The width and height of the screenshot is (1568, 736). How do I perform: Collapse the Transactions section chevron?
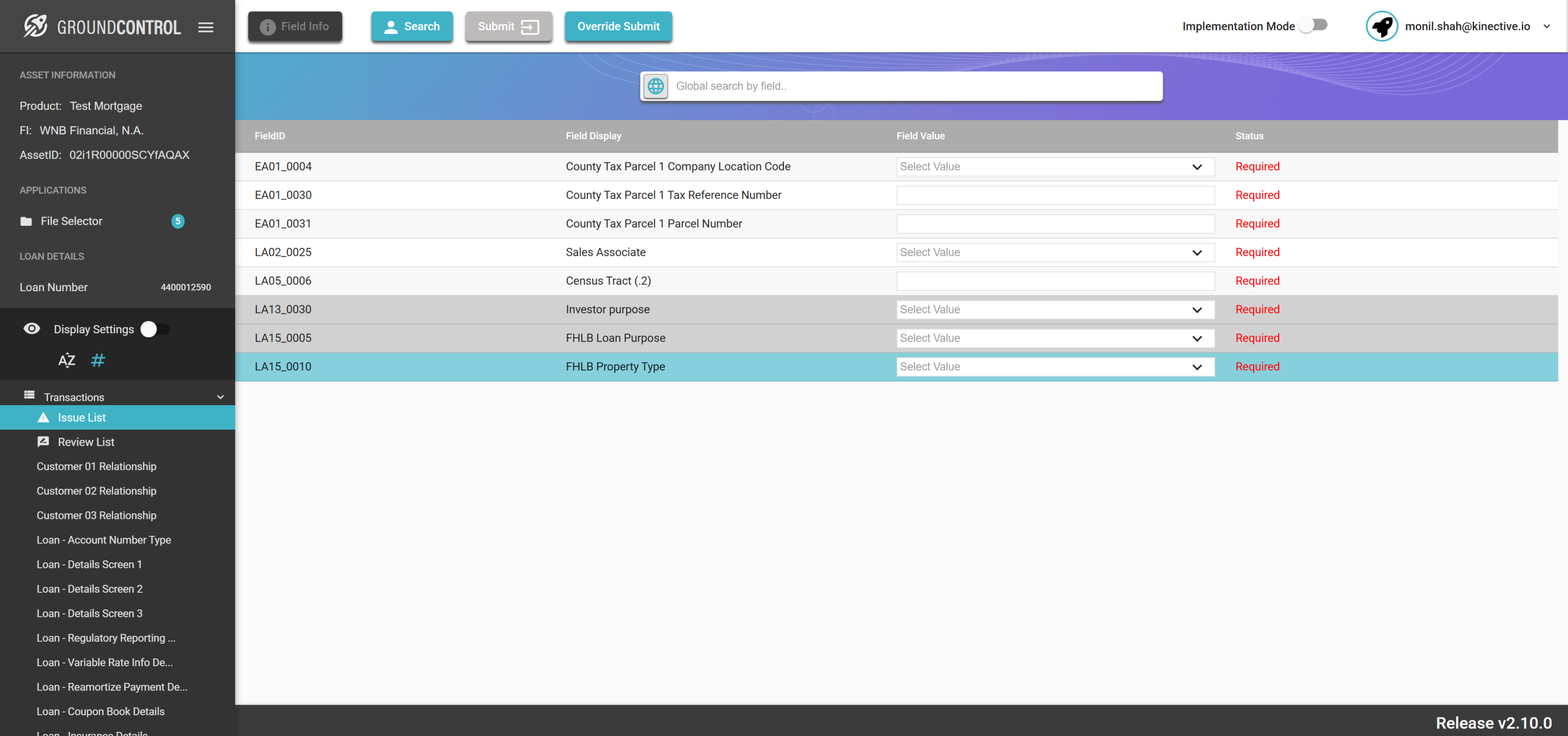[x=220, y=397]
